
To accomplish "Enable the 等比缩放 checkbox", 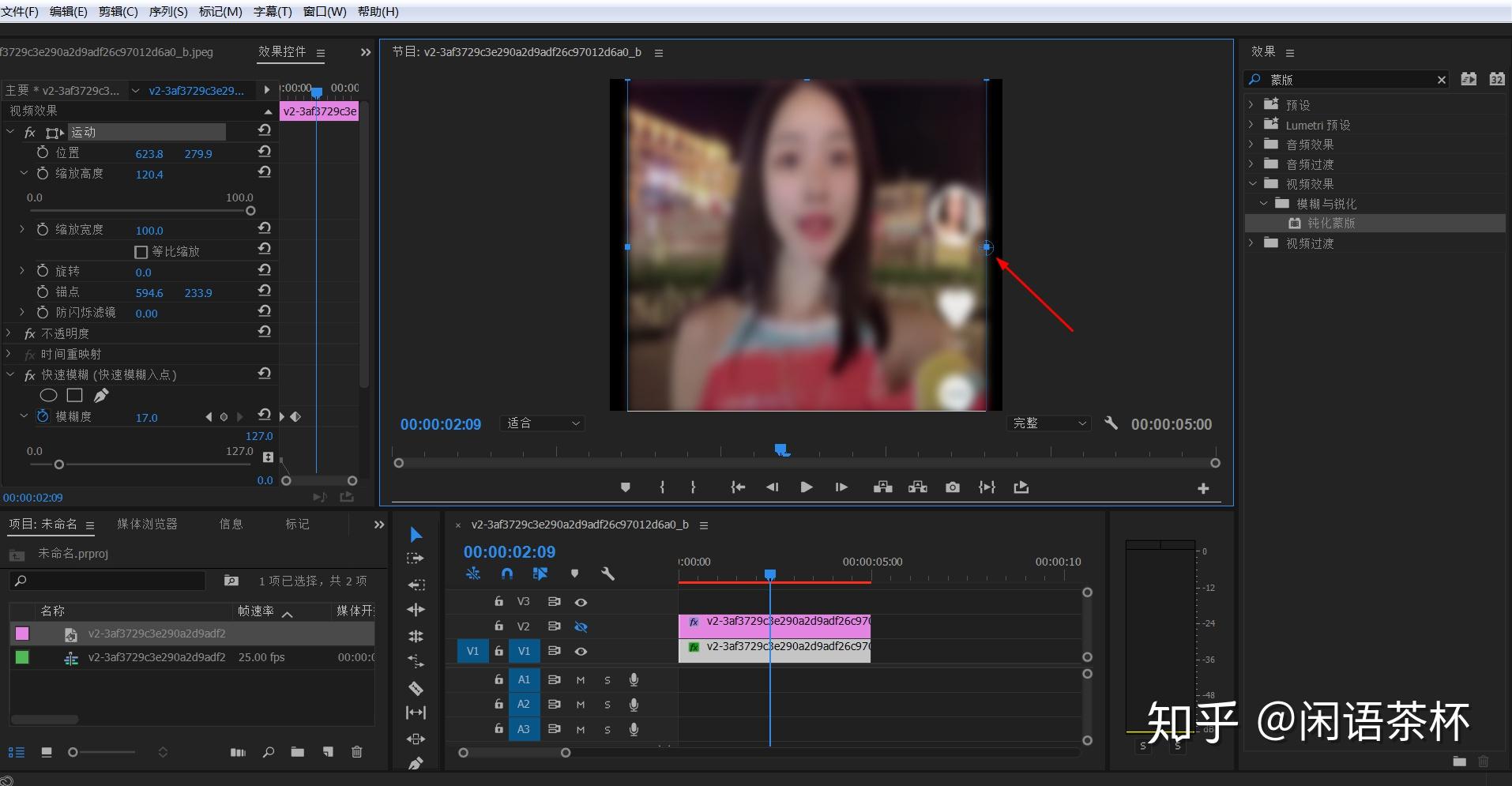I will [141, 252].
